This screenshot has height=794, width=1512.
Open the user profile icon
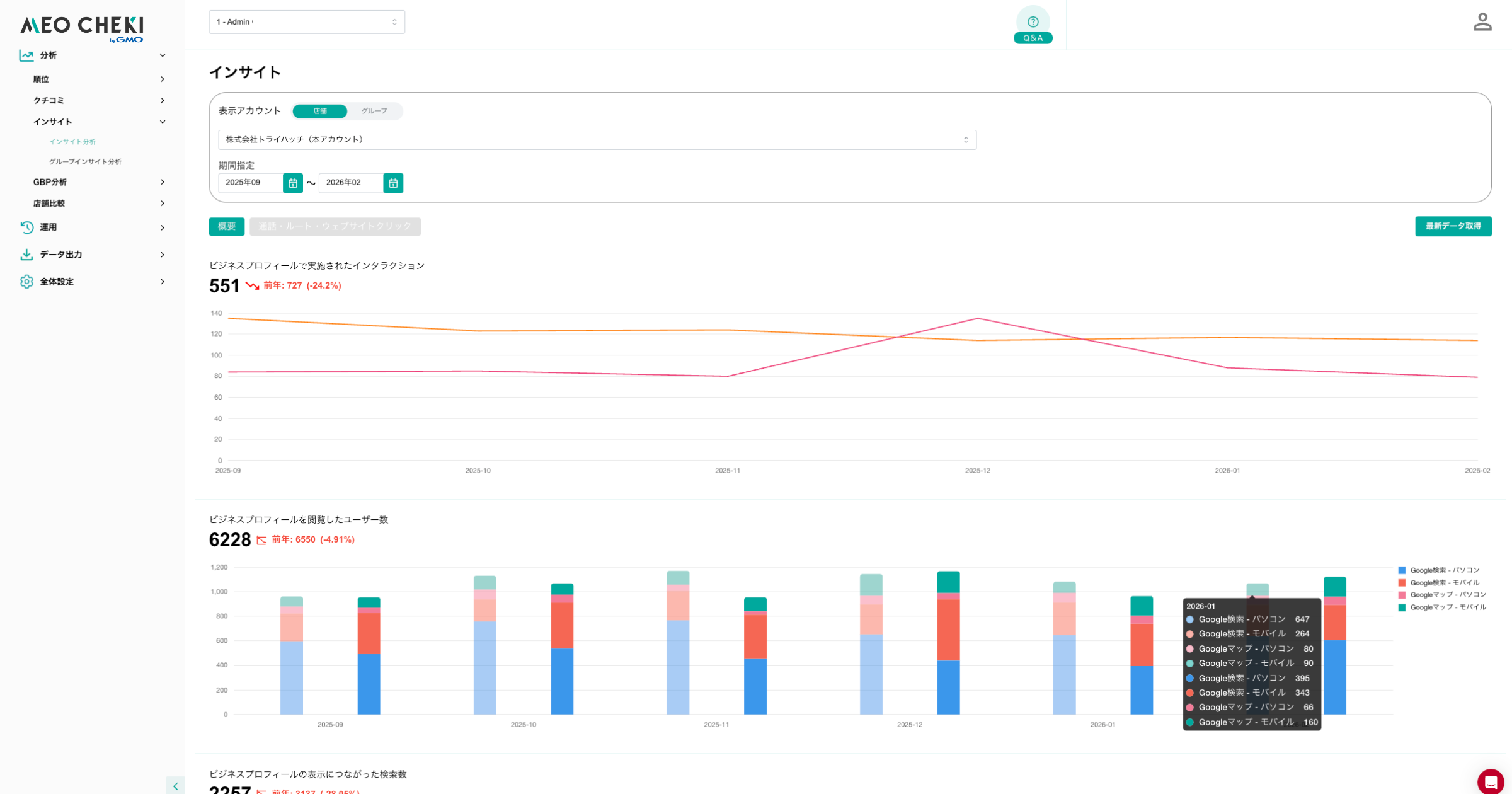[1482, 22]
